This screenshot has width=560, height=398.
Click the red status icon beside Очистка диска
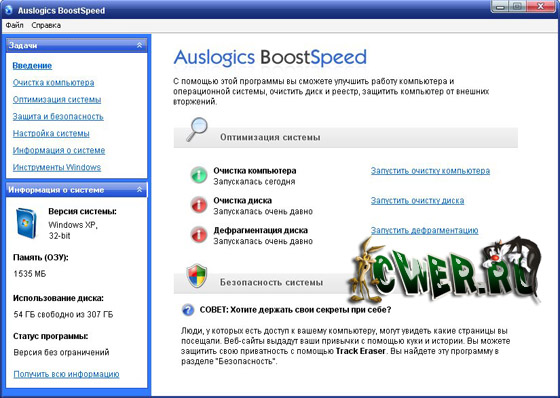[199, 205]
